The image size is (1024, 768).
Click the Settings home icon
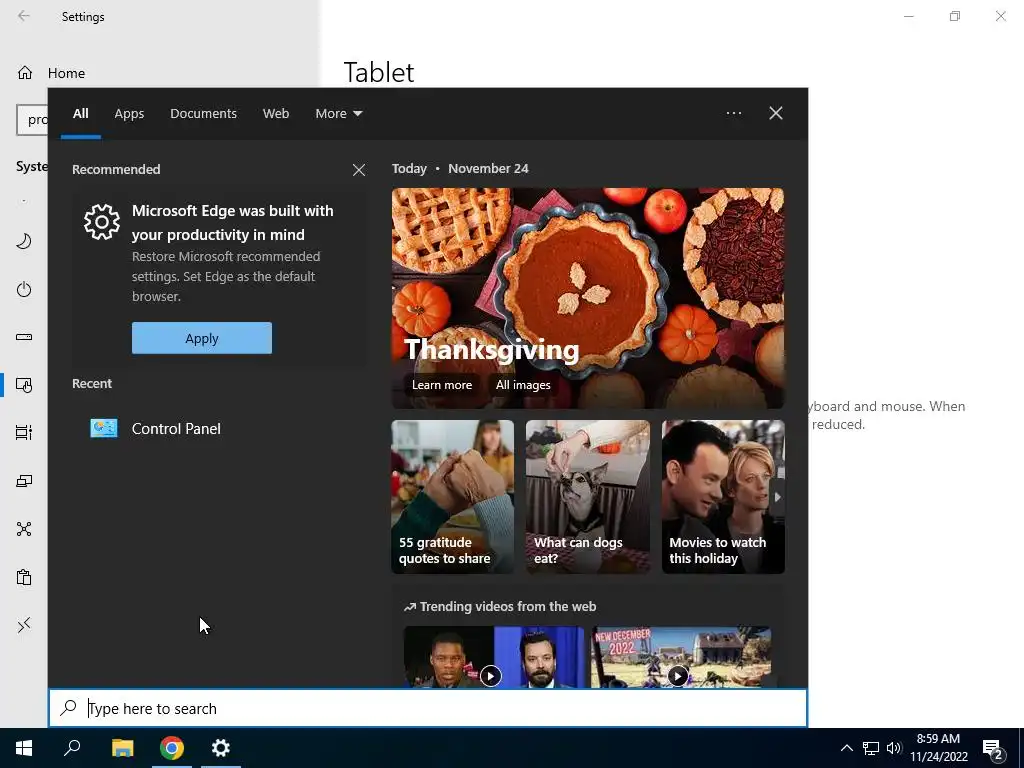click(x=25, y=73)
